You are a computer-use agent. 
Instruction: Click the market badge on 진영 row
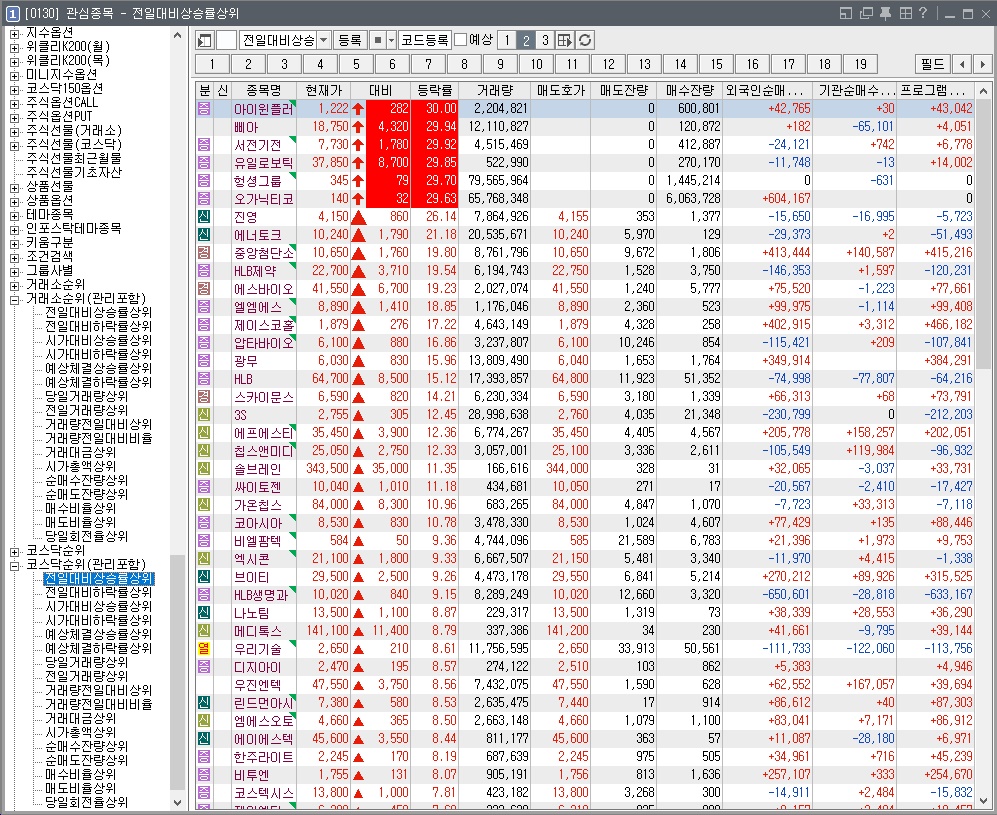[x=203, y=216]
